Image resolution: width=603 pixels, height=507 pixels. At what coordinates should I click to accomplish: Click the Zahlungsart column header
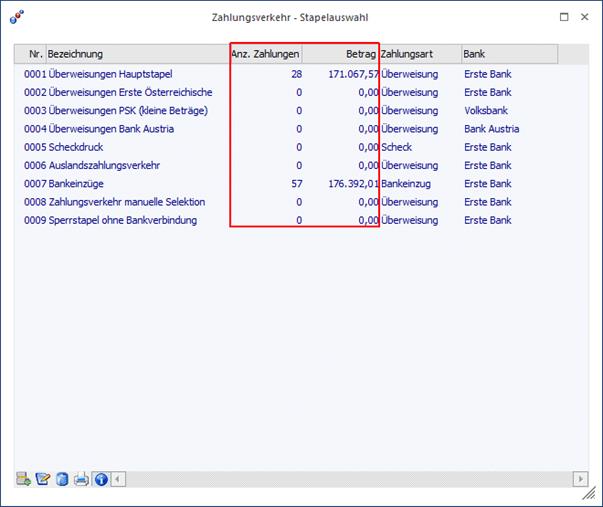[420, 53]
